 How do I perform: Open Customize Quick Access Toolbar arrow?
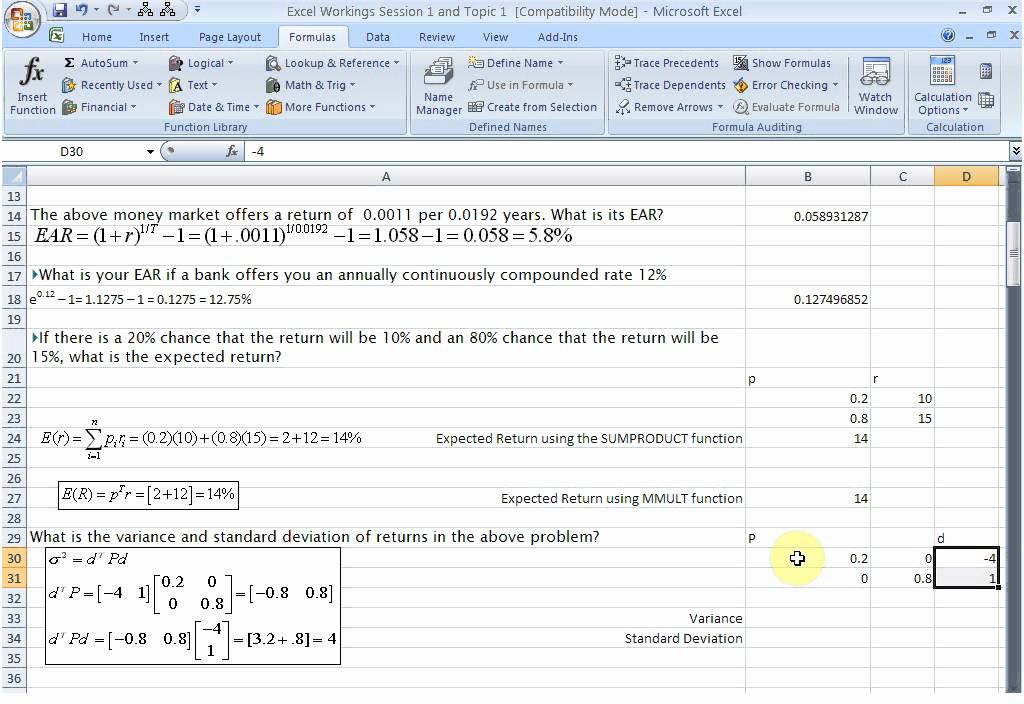pos(197,10)
